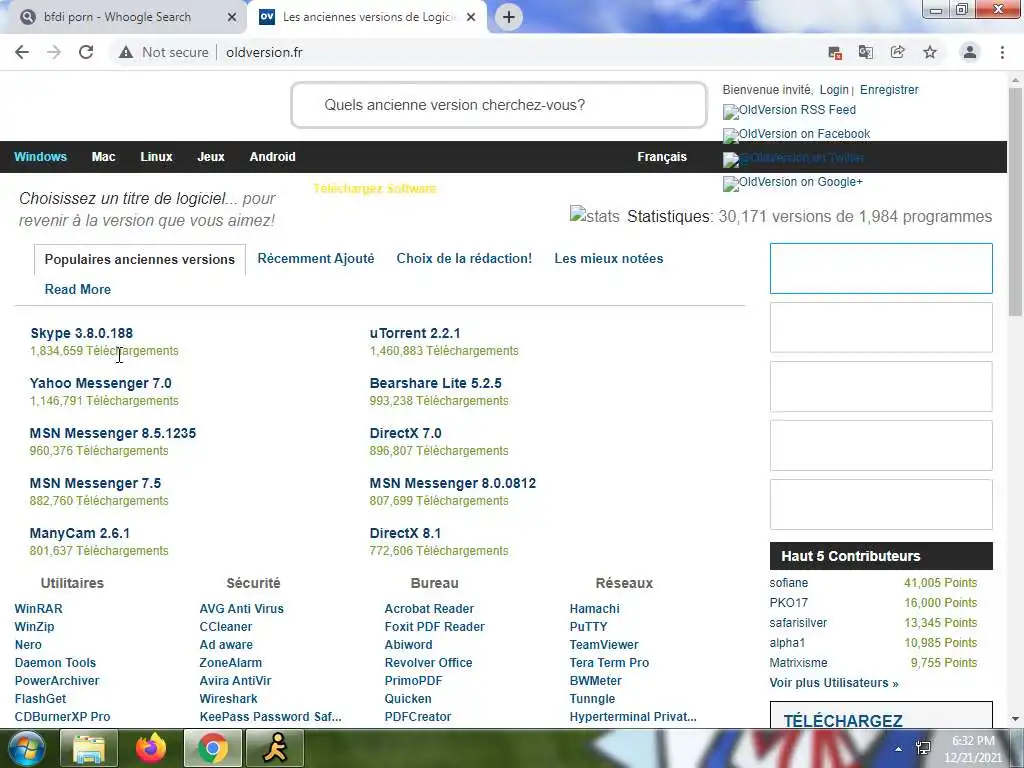The height and width of the screenshot is (768, 1024).
Task: Open contributor sofiane's profile
Action: [x=789, y=583]
